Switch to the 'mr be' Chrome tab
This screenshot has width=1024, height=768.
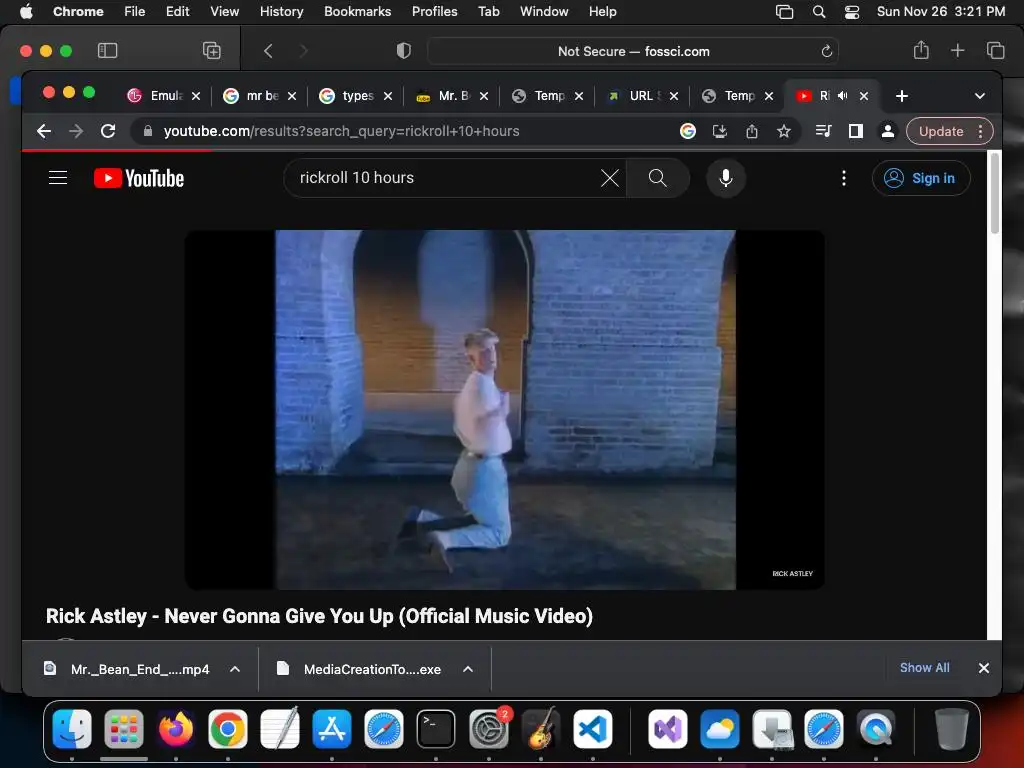coord(259,96)
